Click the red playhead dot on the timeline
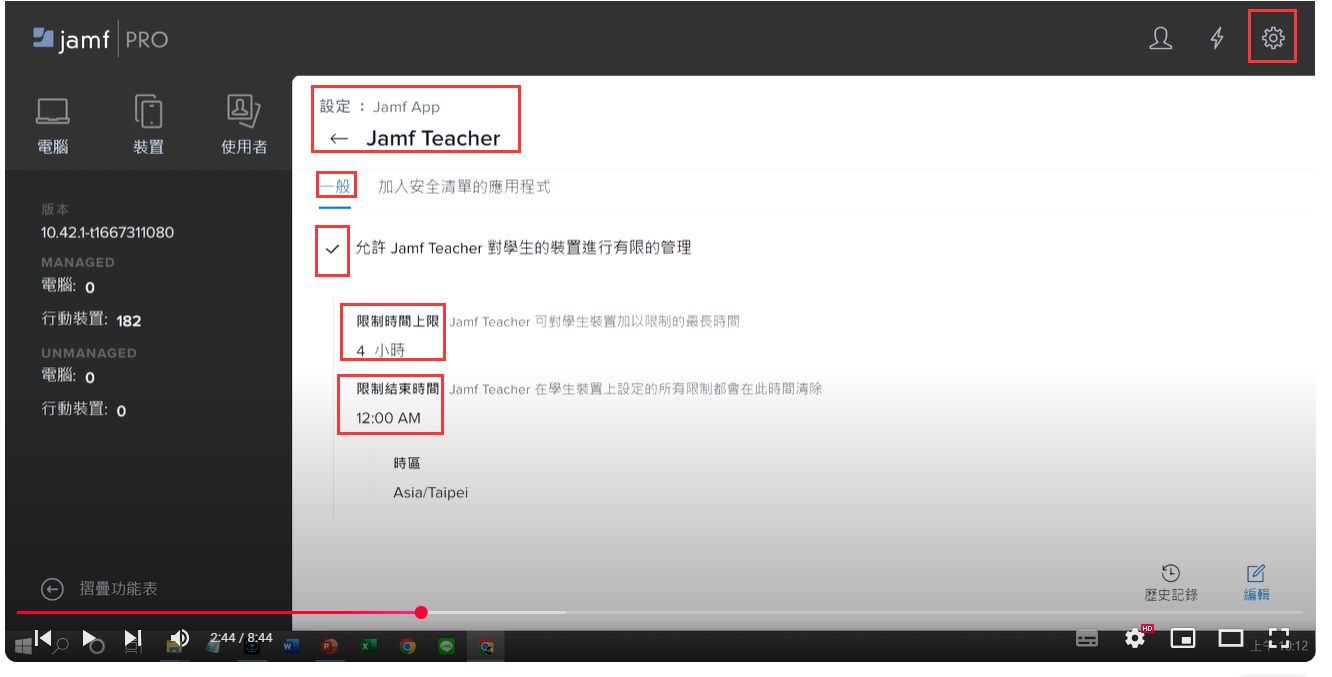Screen dimensions: 1332x677 click(421, 612)
